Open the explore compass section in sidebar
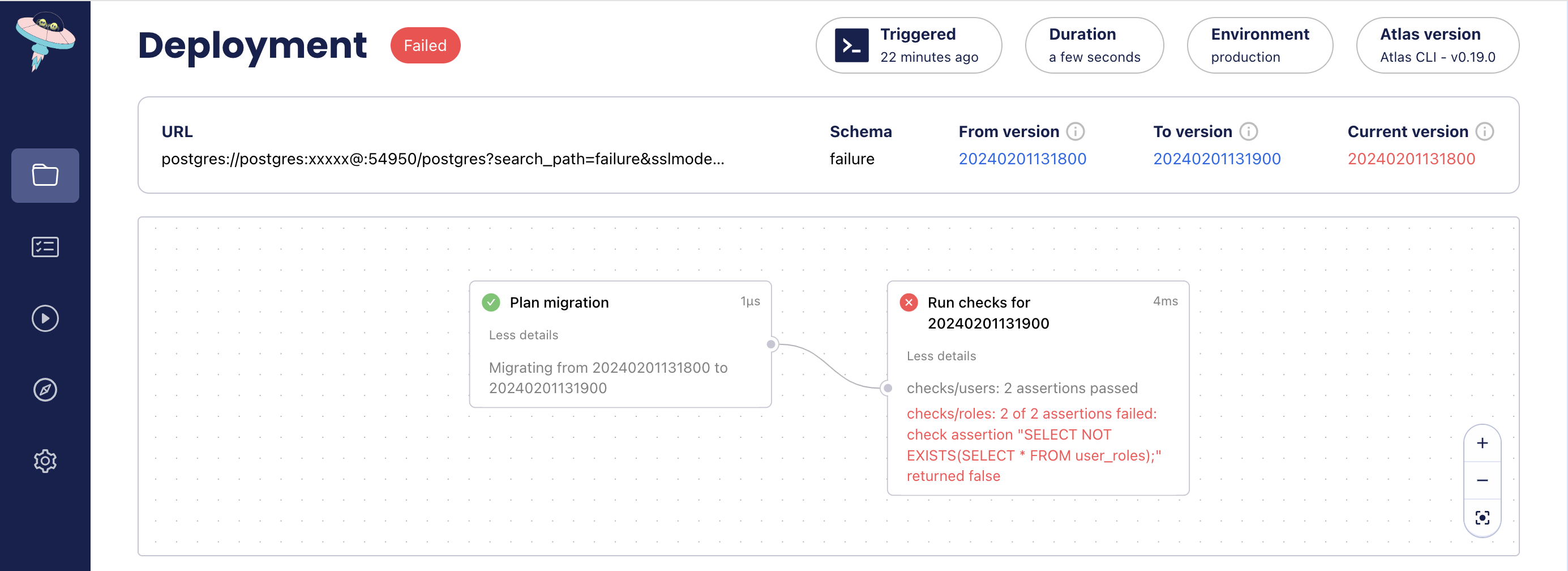1568x571 pixels. 45,390
